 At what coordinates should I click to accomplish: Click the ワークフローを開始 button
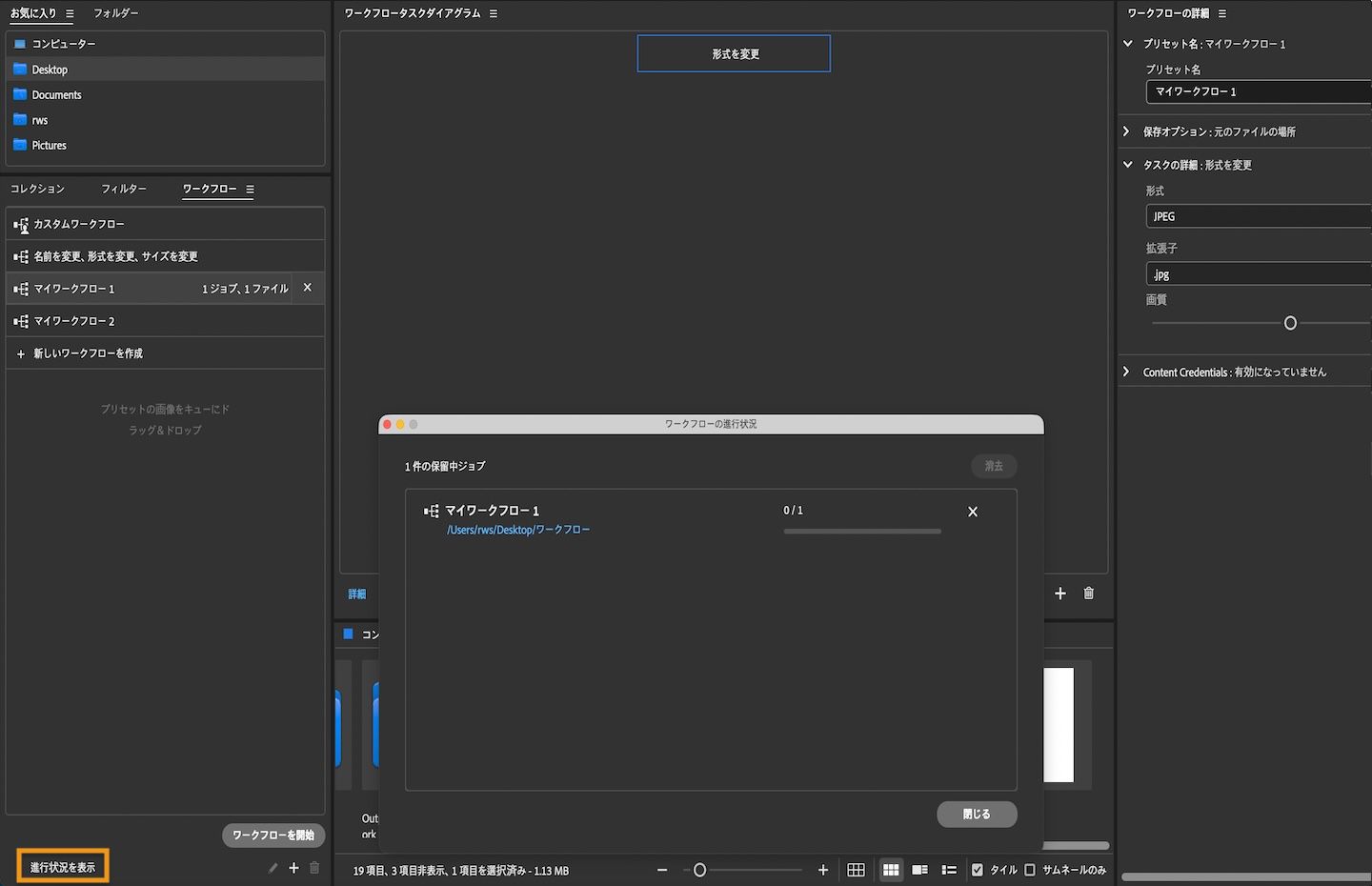(x=273, y=836)
